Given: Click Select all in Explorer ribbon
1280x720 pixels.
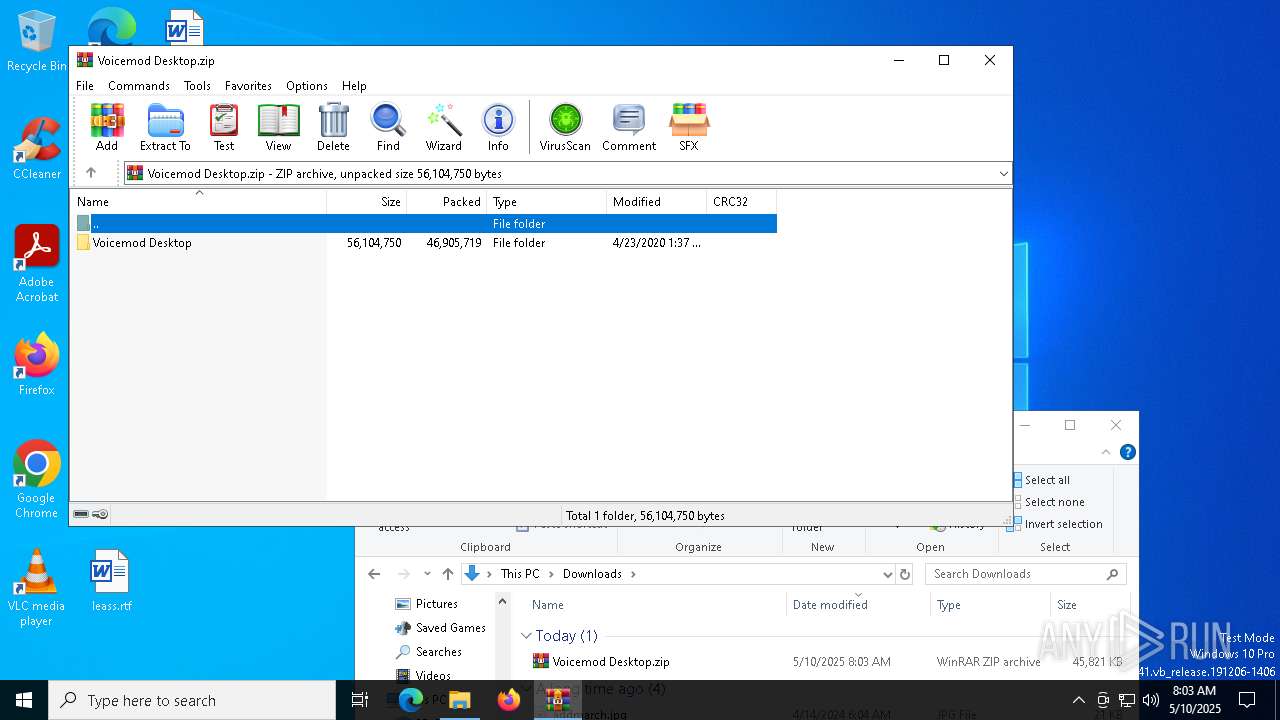Looking at the screenshot, I should 1040,480.
